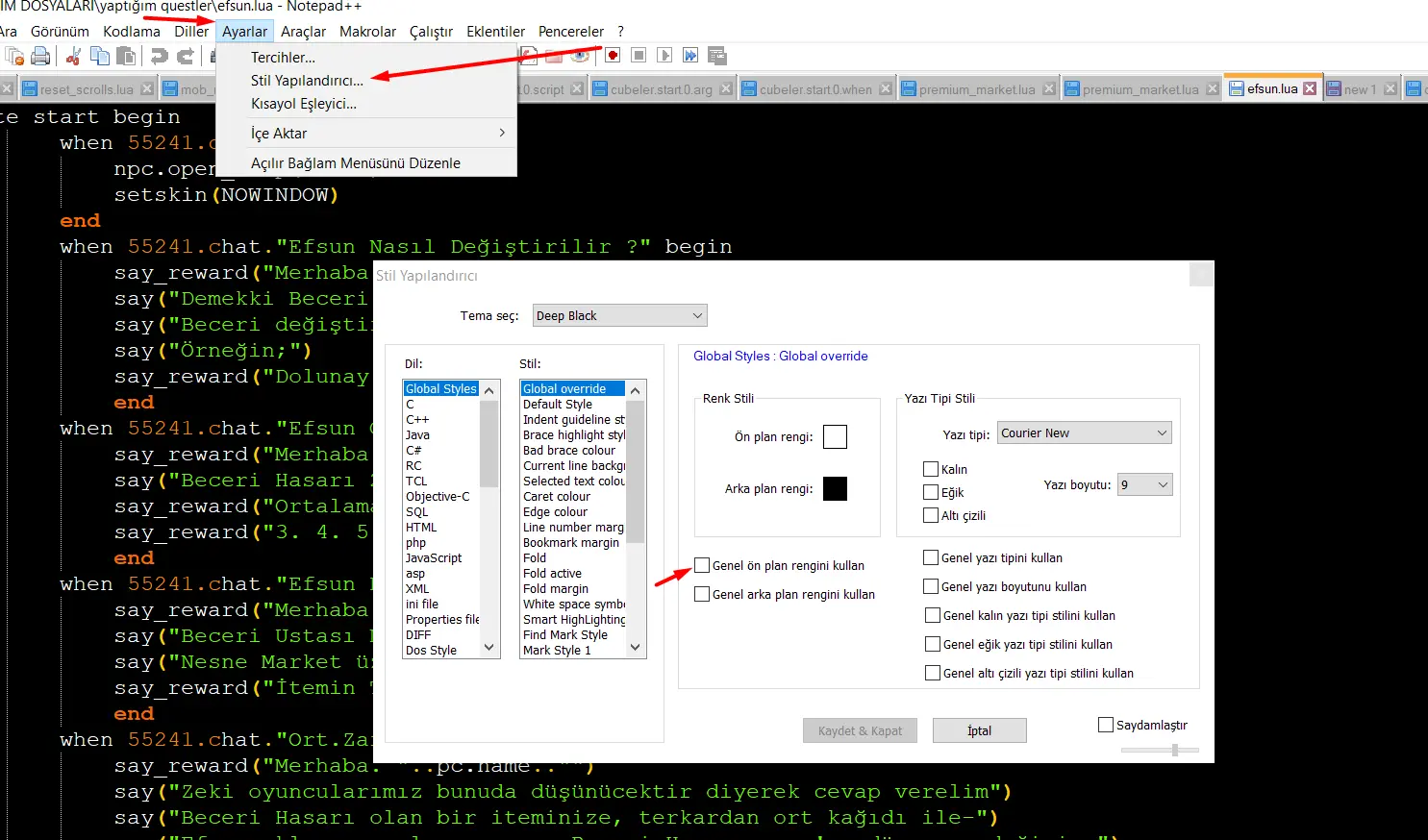The height and width of the screenshot is (840, 1428).
Task: Select 'Default Style' in the Stil list
Action: tap(558, 405)
